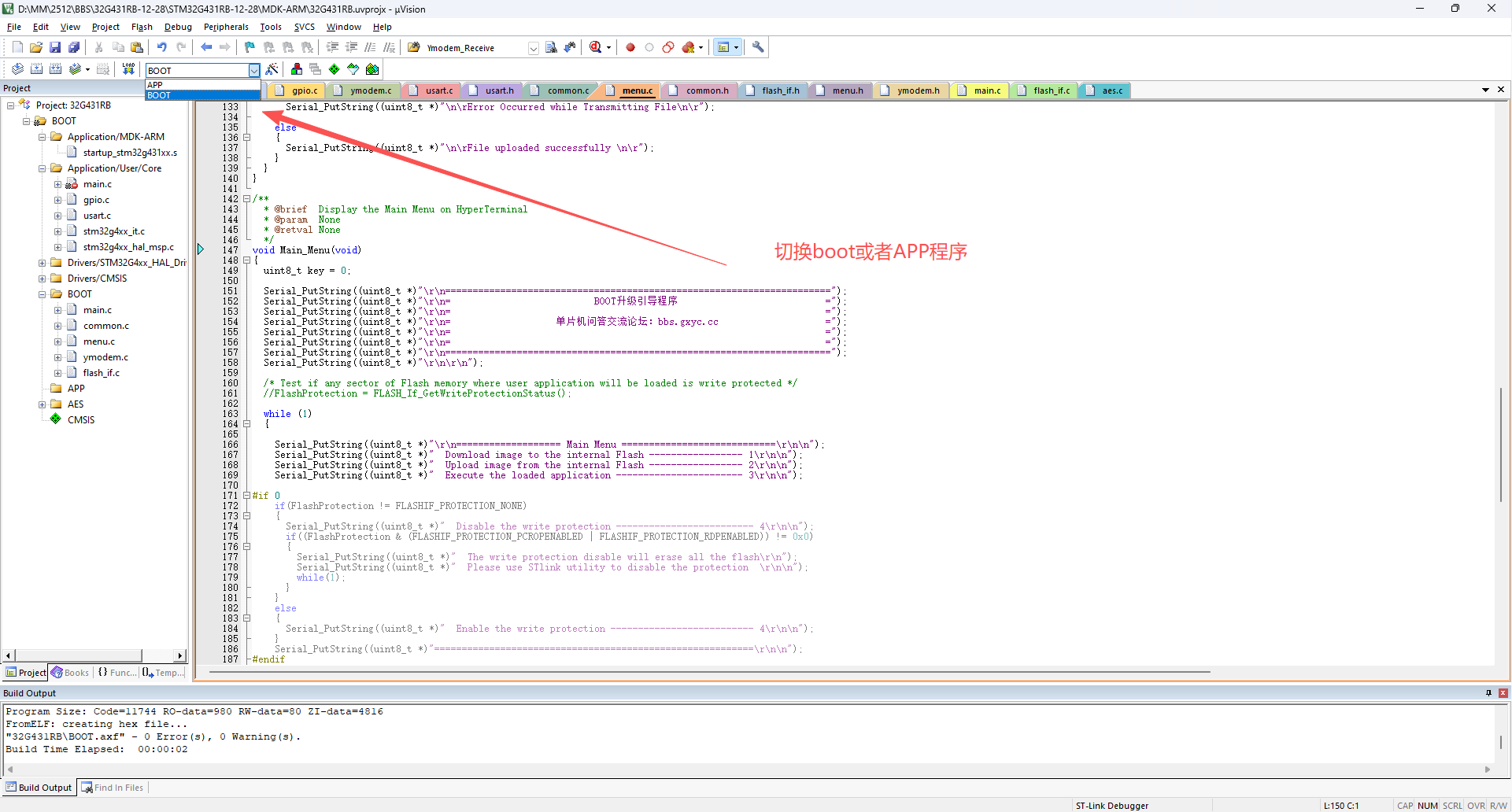Select APP in the target dropdown list
Viewport: 1512px width, 812px height.
[155, 85]
